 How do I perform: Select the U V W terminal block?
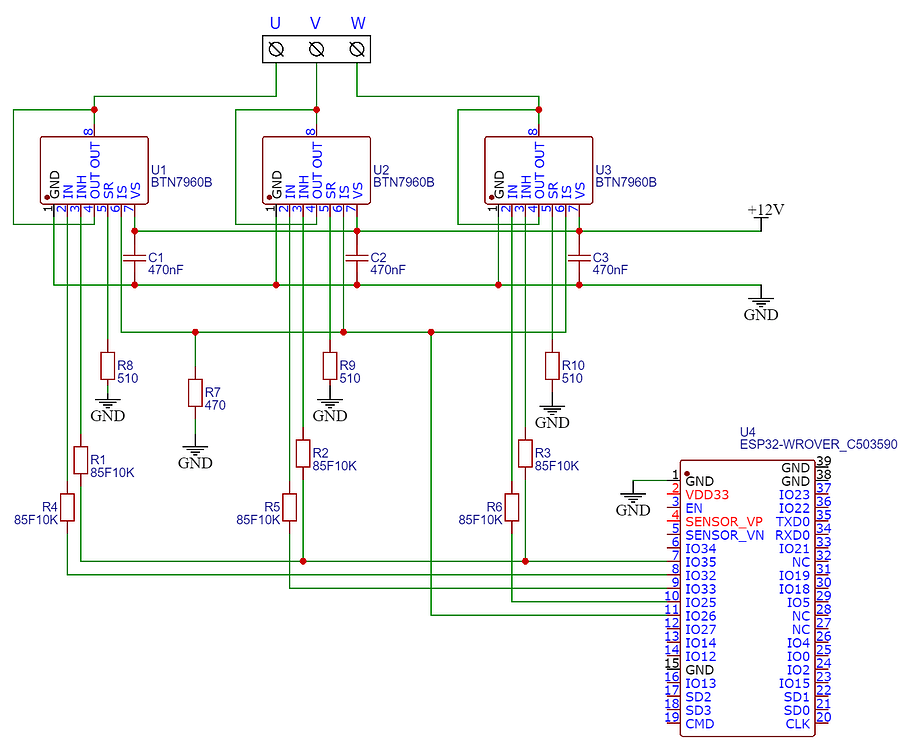(315, 46)
